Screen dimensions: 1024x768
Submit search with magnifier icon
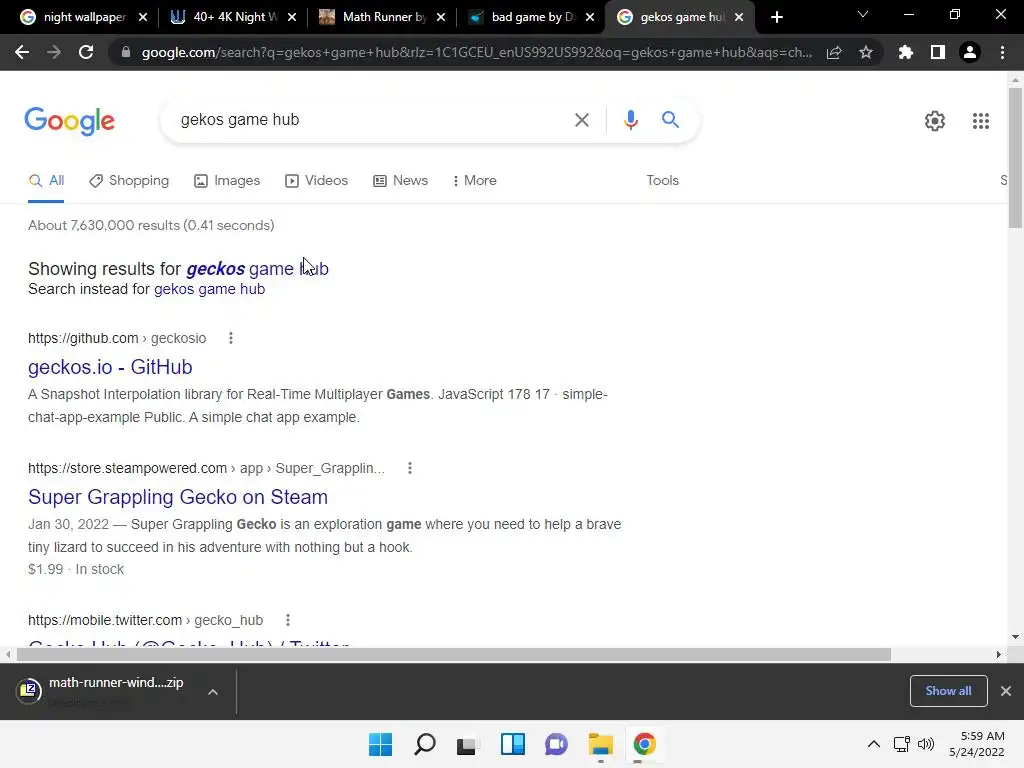click(x=670, y=120)
